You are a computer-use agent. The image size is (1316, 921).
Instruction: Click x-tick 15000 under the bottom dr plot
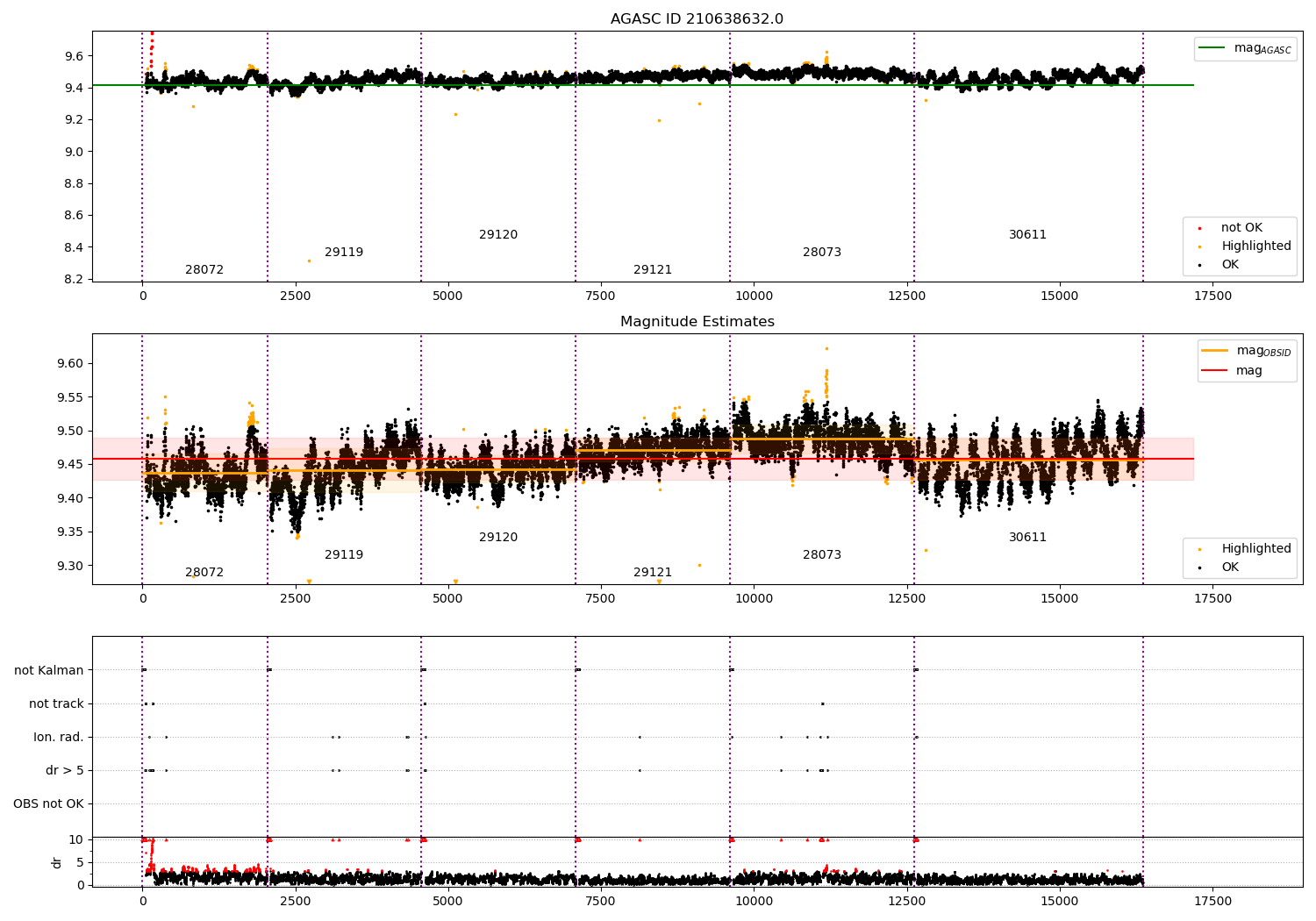coord(1059,902)
